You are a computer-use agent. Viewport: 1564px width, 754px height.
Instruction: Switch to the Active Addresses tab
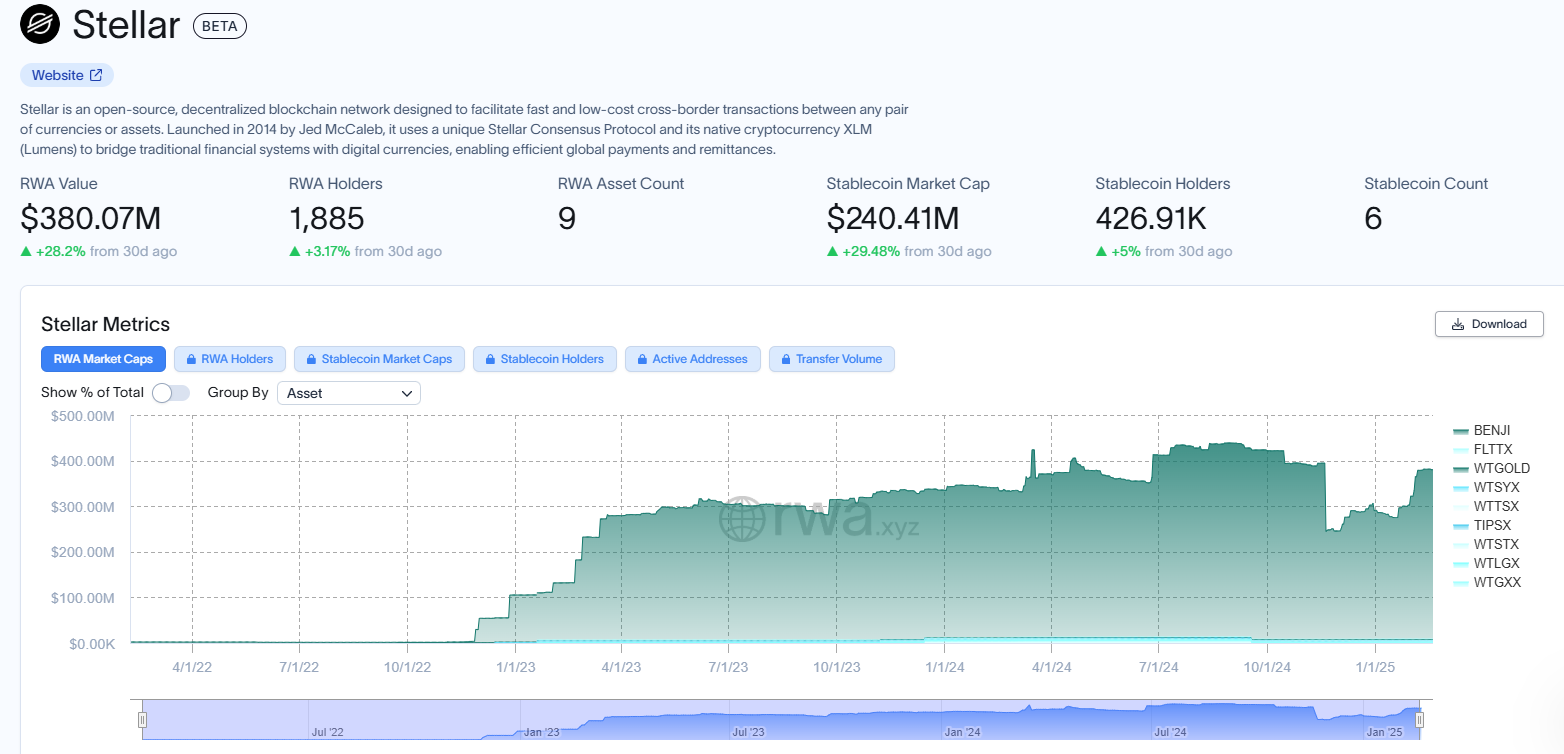coord(693,359)
